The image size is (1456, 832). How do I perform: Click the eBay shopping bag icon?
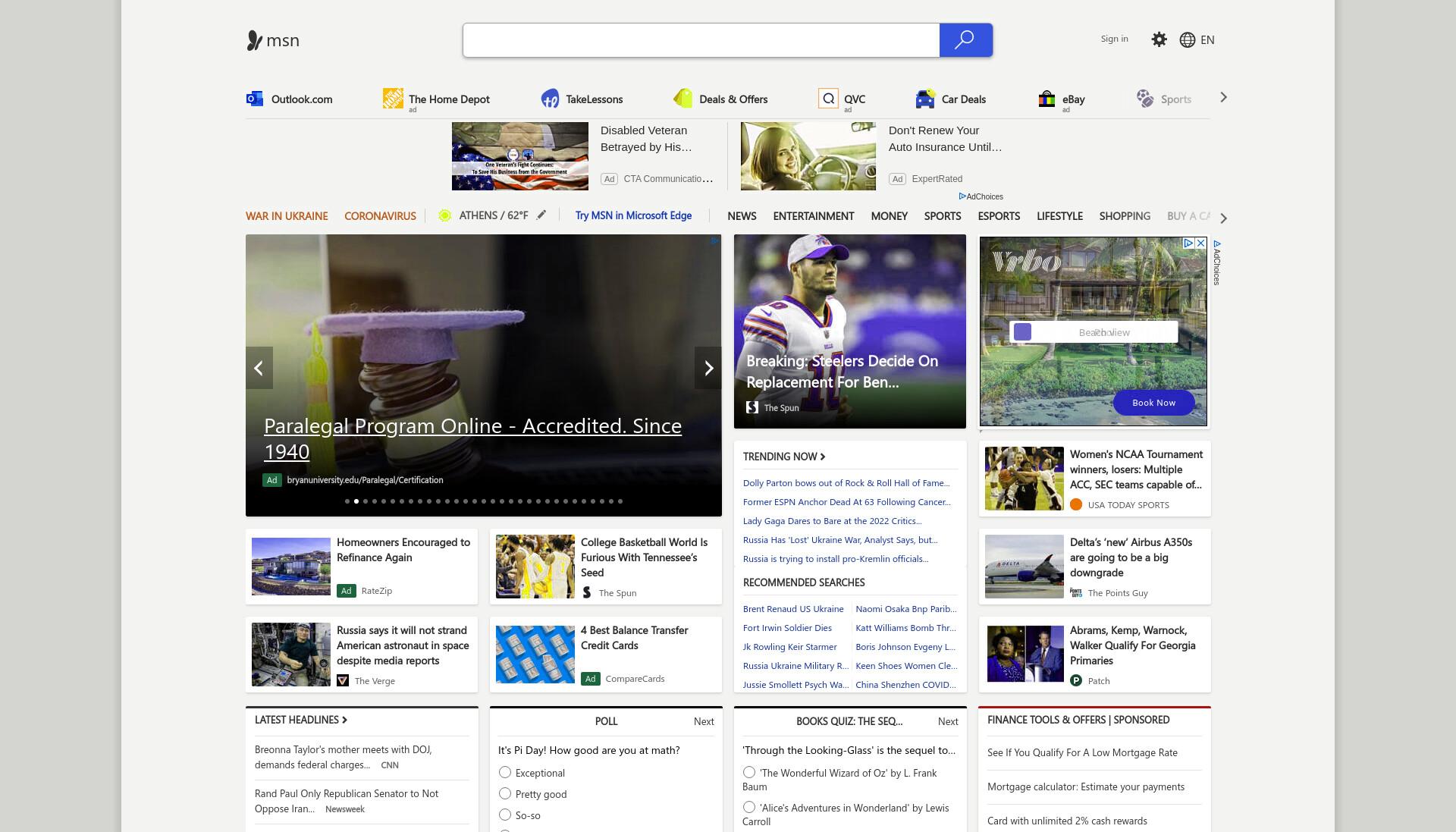pyautogui.click(x=1046, y=99)
